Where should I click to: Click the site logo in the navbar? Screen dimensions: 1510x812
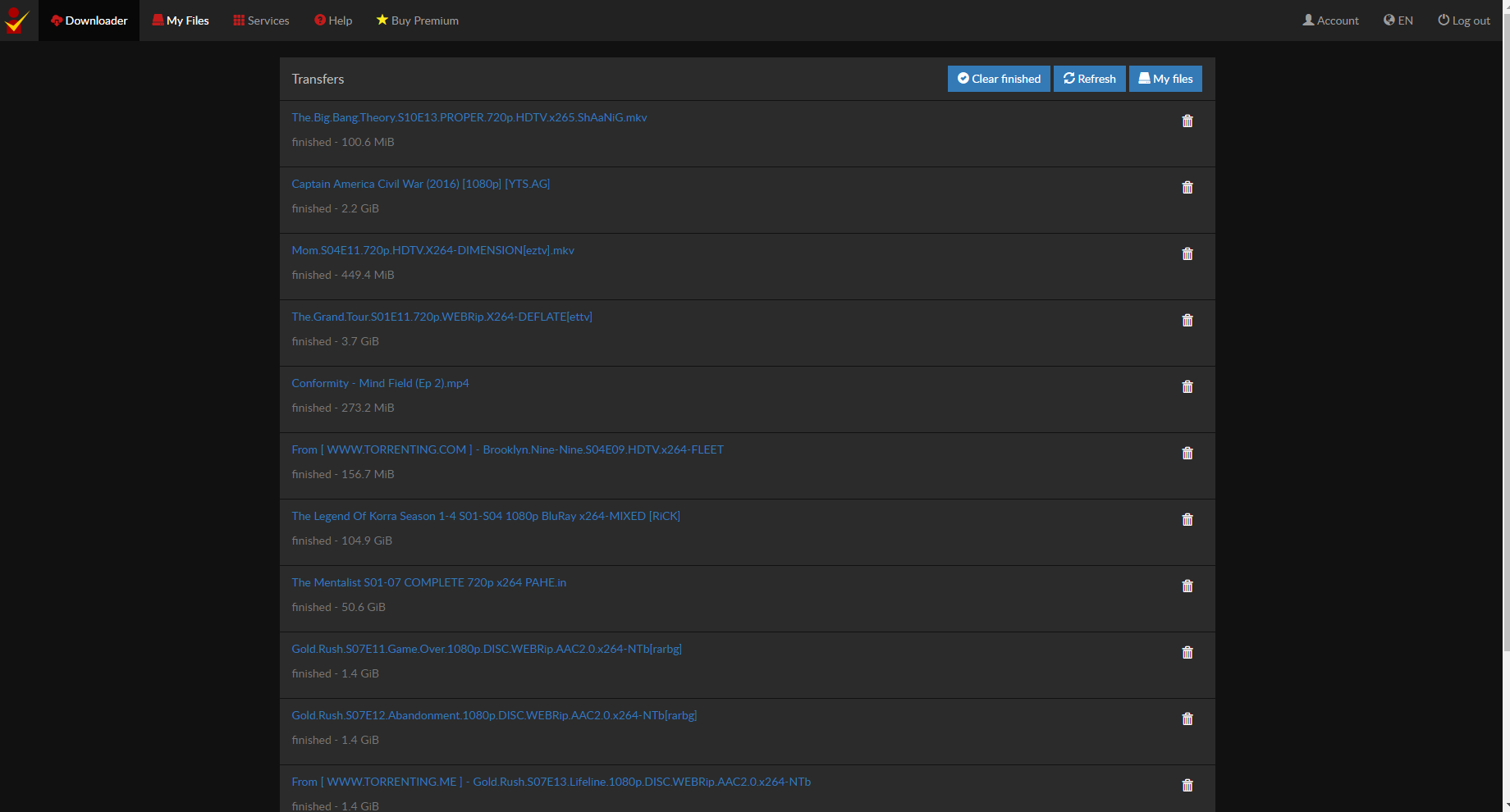pyautogui.click(x=18, y=21)
